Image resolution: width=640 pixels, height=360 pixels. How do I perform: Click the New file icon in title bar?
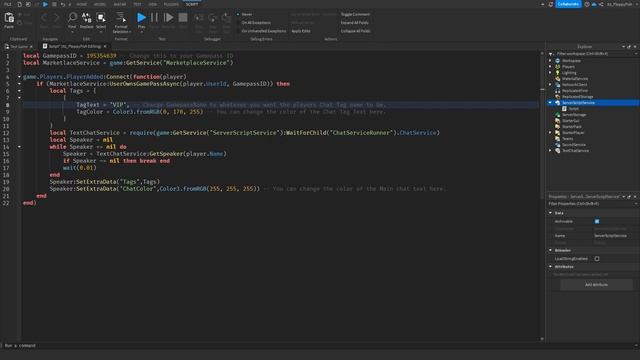pyautogui.click(x=19, y=4)
